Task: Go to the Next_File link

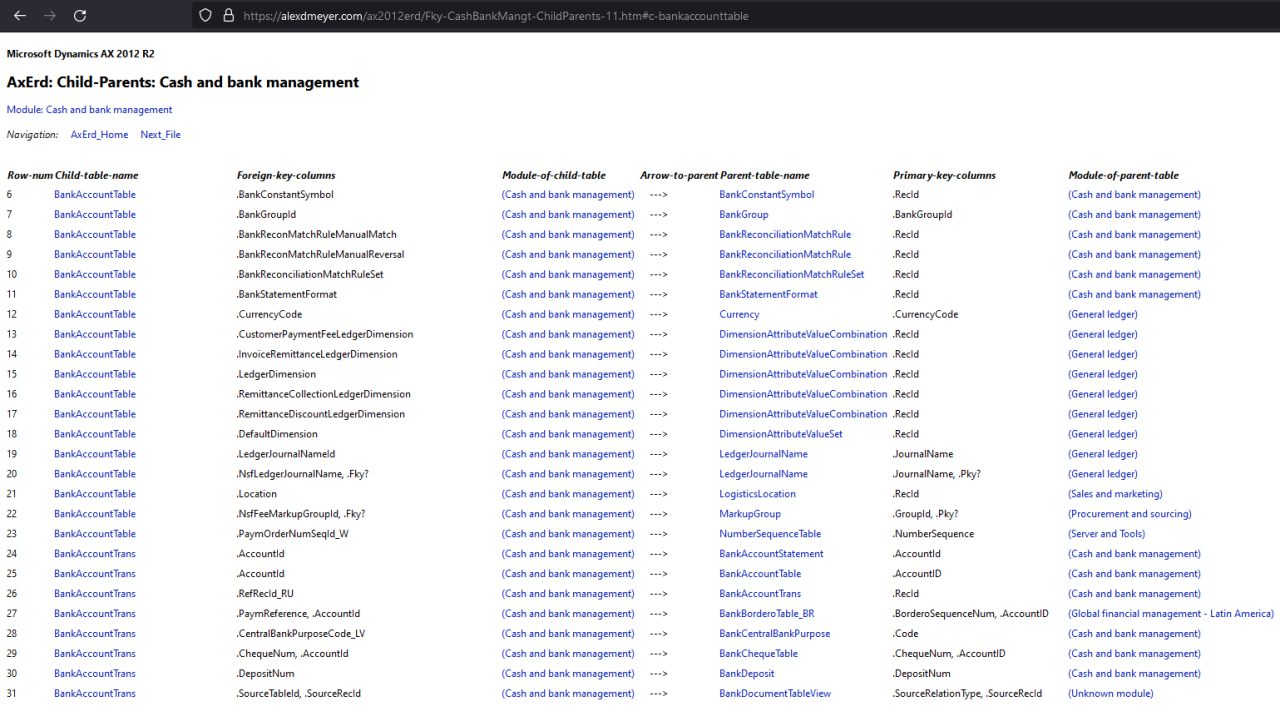Action: [160, 135]
